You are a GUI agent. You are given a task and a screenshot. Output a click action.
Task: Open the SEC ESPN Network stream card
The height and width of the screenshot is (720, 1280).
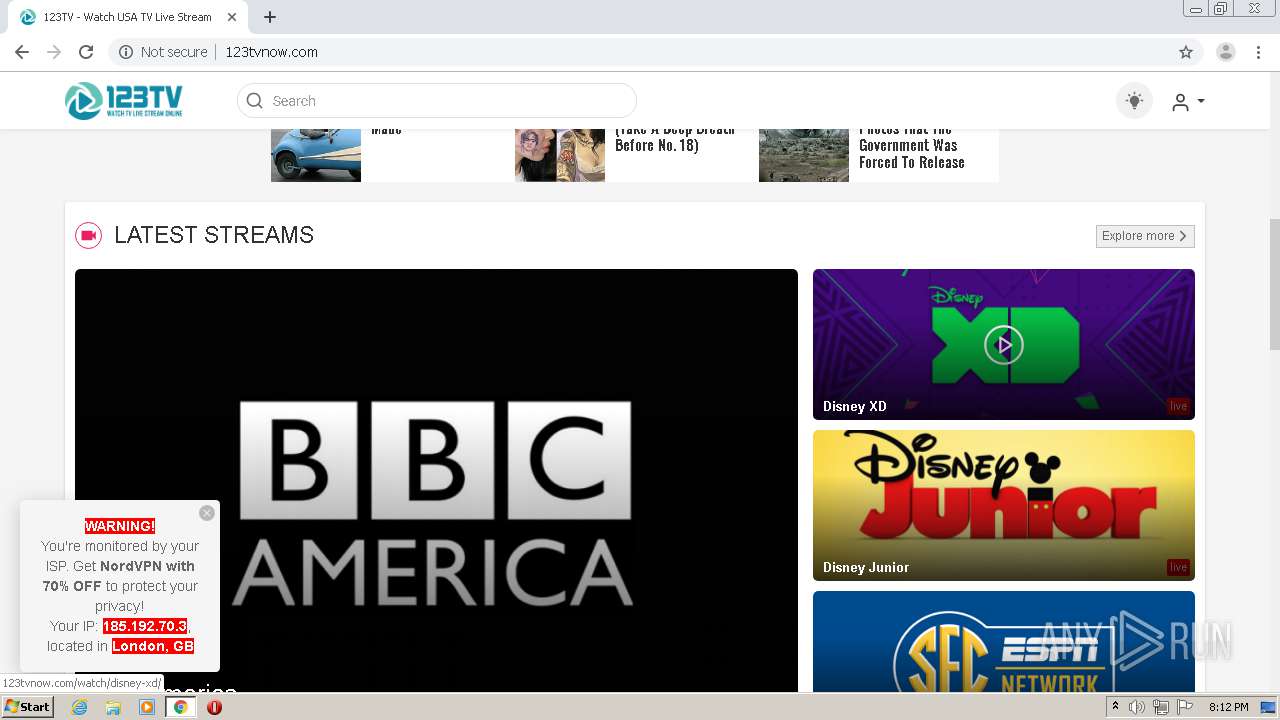pos(1004,641)
